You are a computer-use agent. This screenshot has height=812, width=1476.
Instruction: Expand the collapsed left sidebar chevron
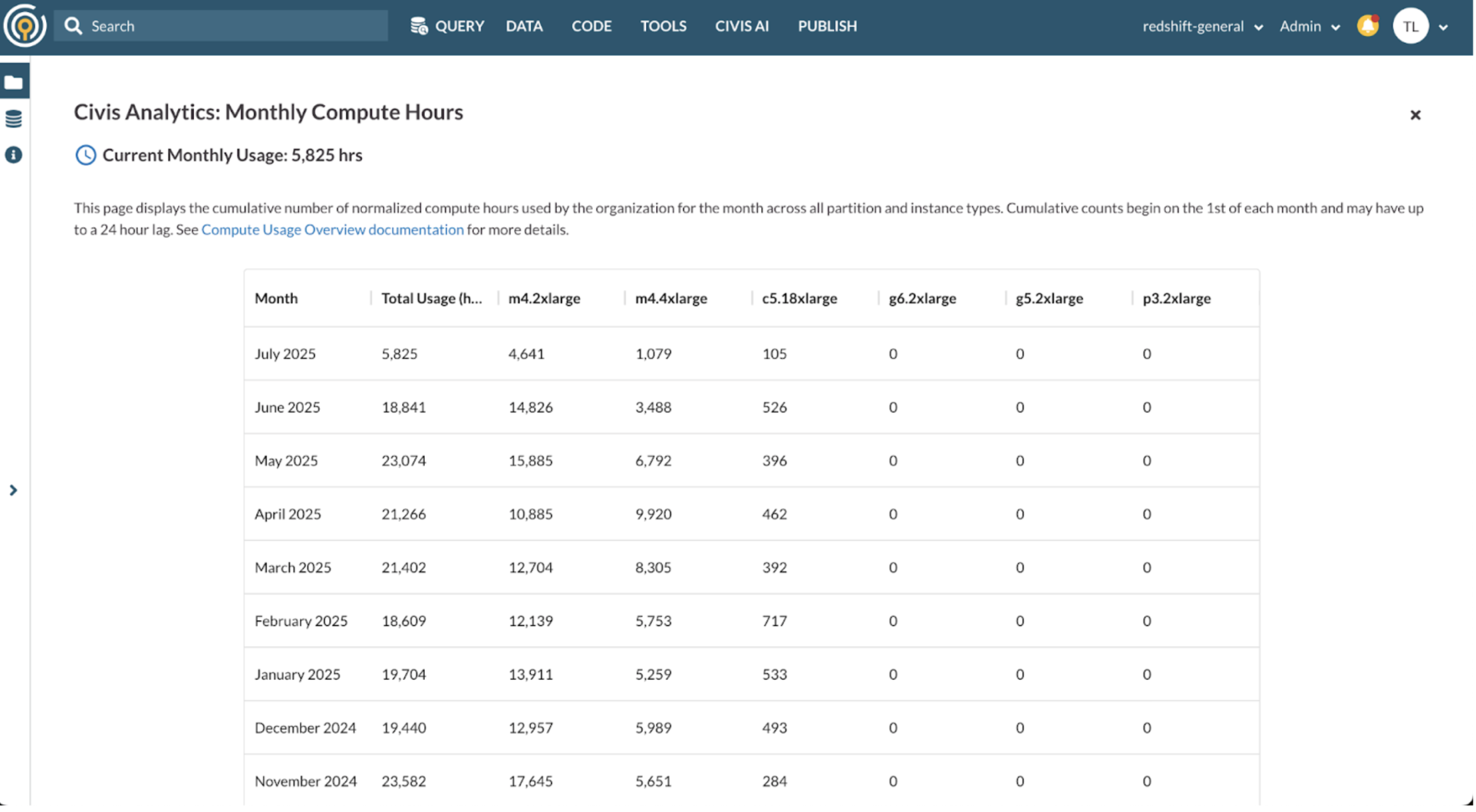click(x=13, y=490)
